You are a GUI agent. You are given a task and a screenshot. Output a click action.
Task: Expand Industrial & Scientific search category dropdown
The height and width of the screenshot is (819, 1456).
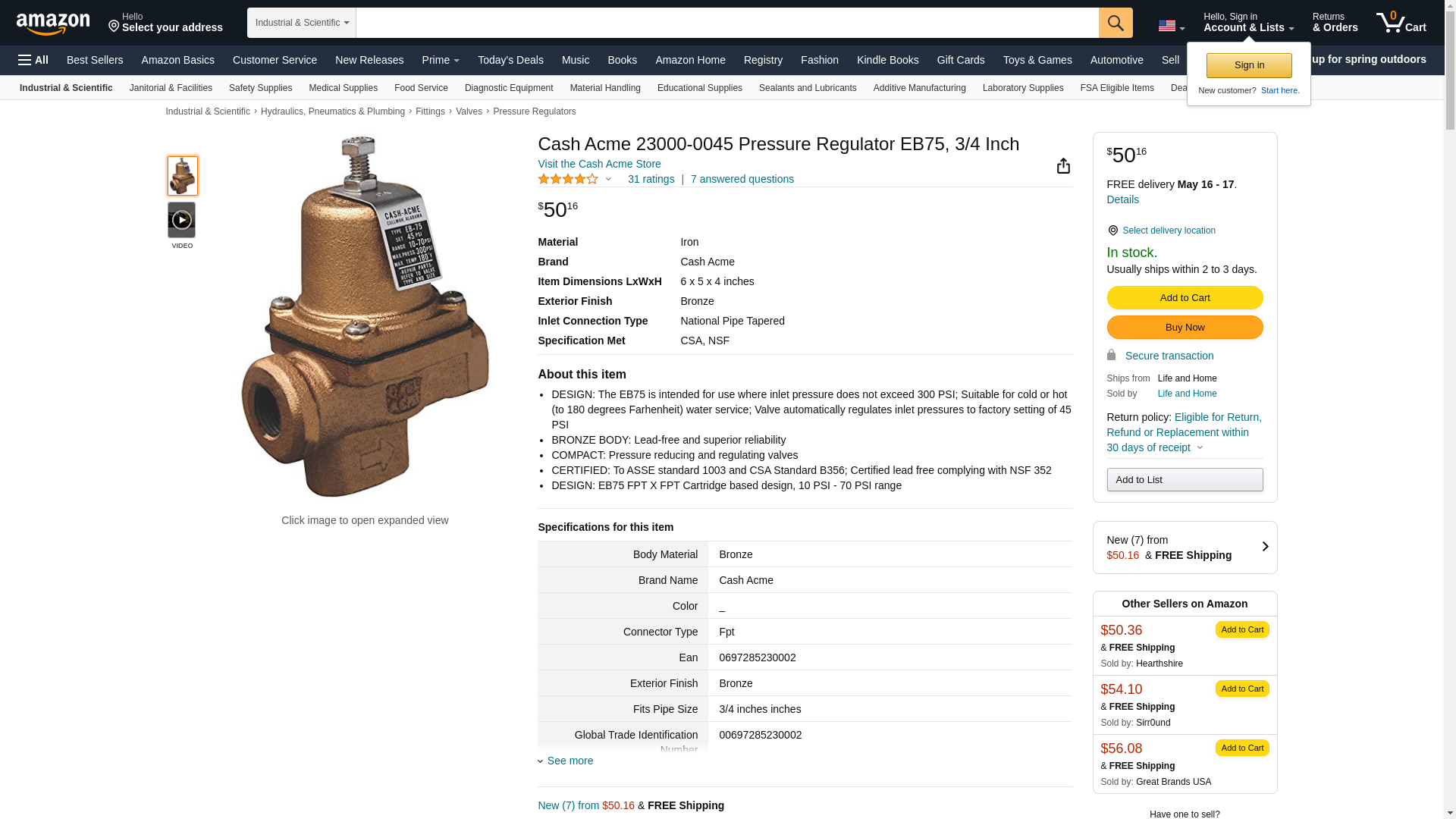pyautogui.click(x=302, y=23)
